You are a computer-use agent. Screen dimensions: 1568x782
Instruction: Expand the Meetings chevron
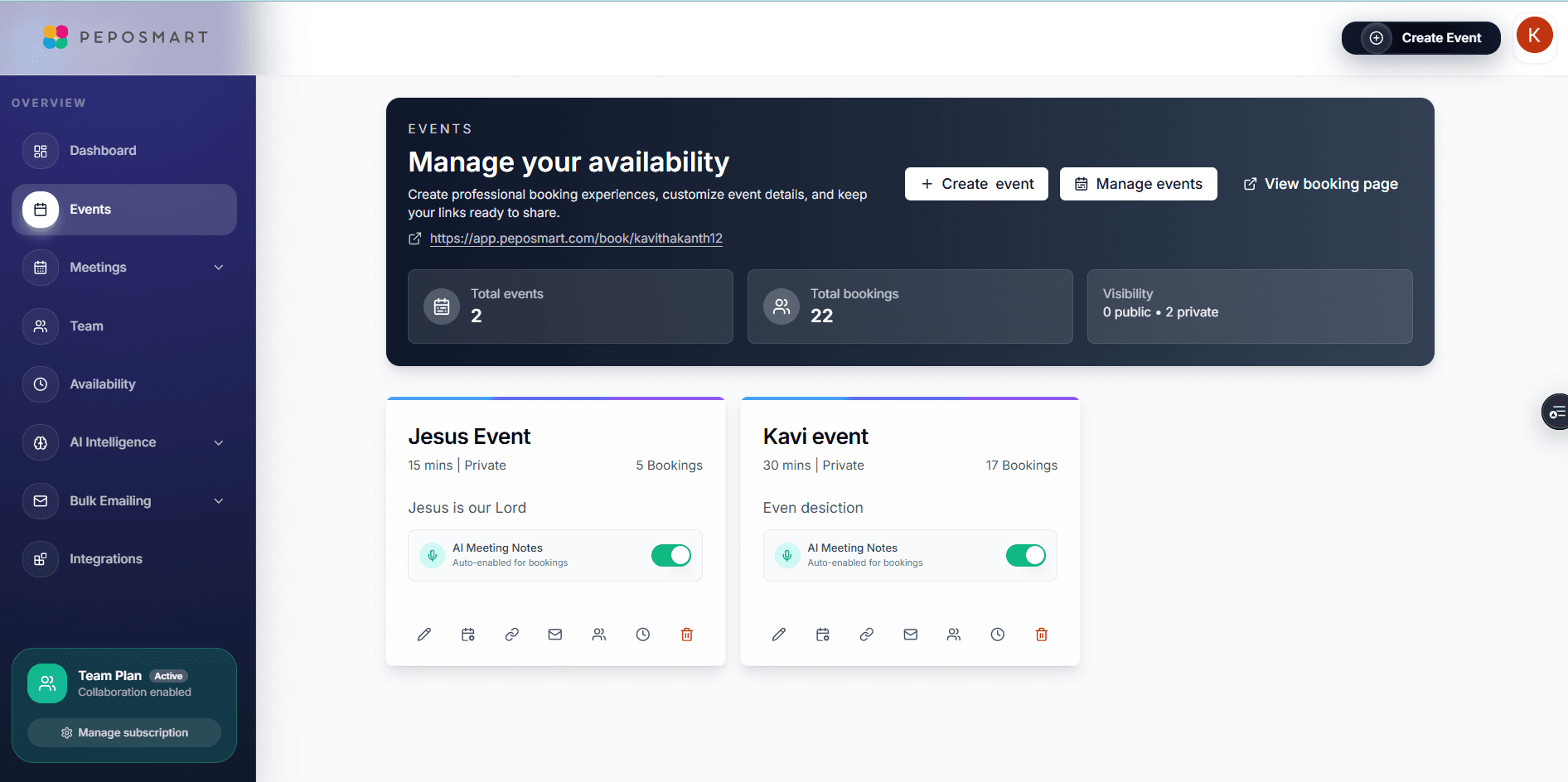point(219,268)
